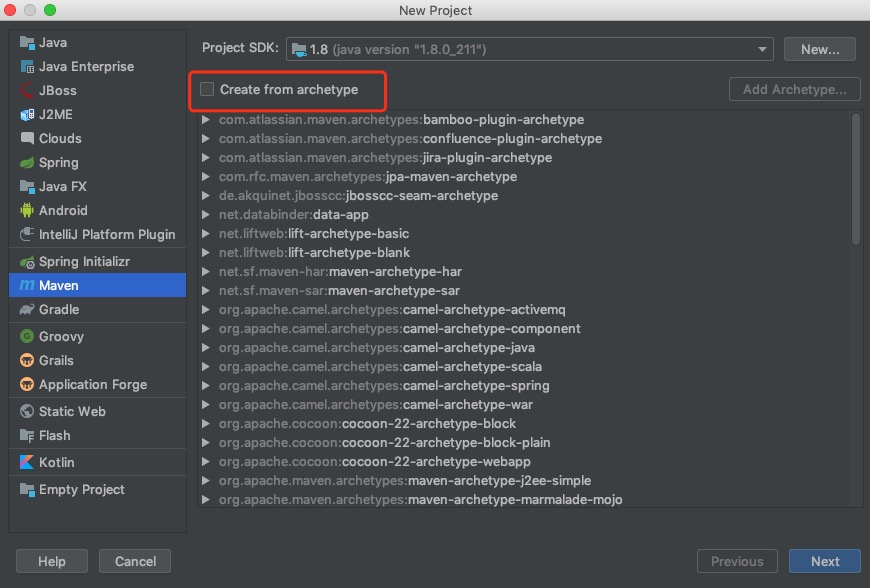The height and width of the screenshot is (588, 870).
Task: Expand maven-archetype-j2ee-simple disclosure triangle
Action: [x=206, y=481]
